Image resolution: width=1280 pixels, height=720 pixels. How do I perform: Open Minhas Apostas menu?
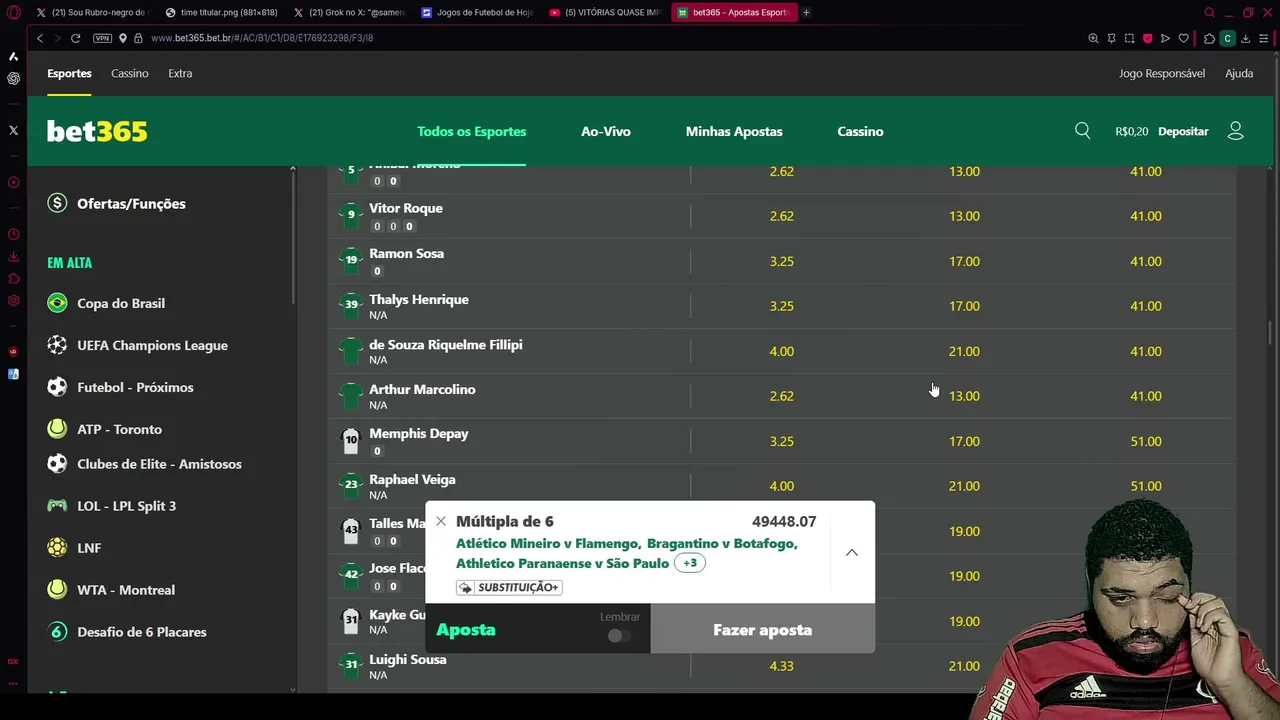[734, 131]
